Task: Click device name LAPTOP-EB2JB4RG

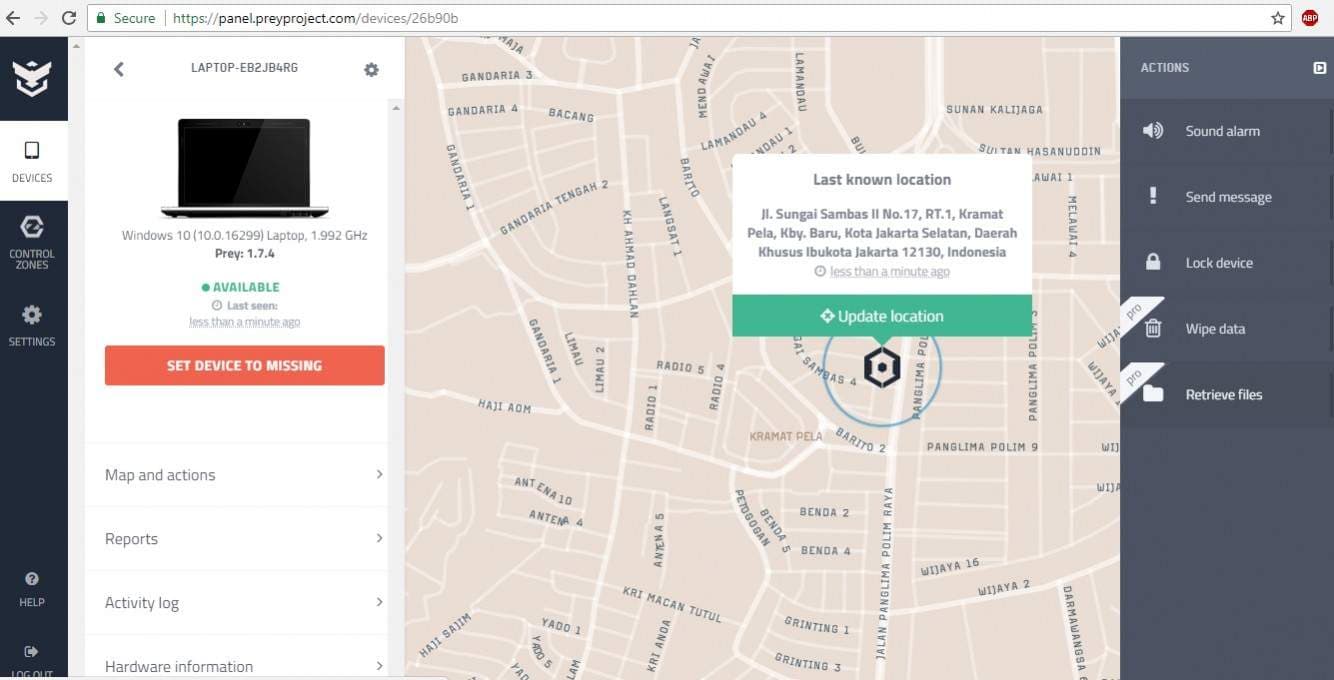Action: [x=245, y=68]
